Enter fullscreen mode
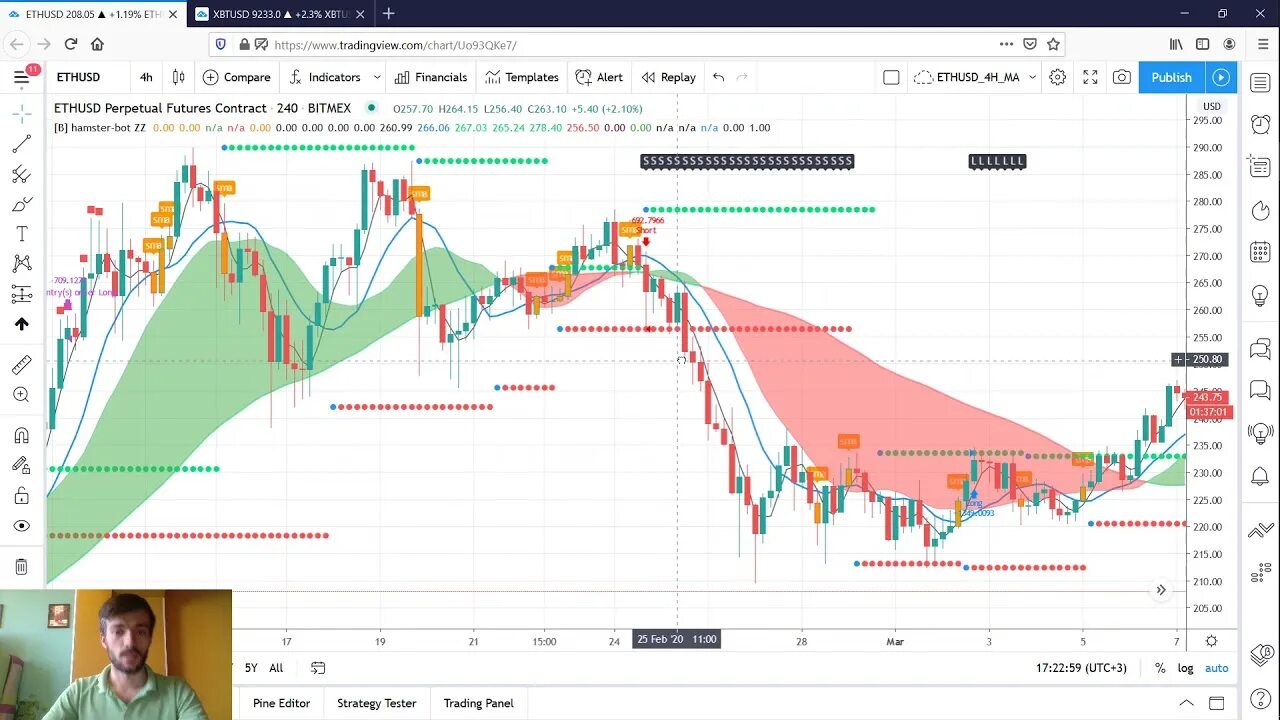 point(1090,77)
